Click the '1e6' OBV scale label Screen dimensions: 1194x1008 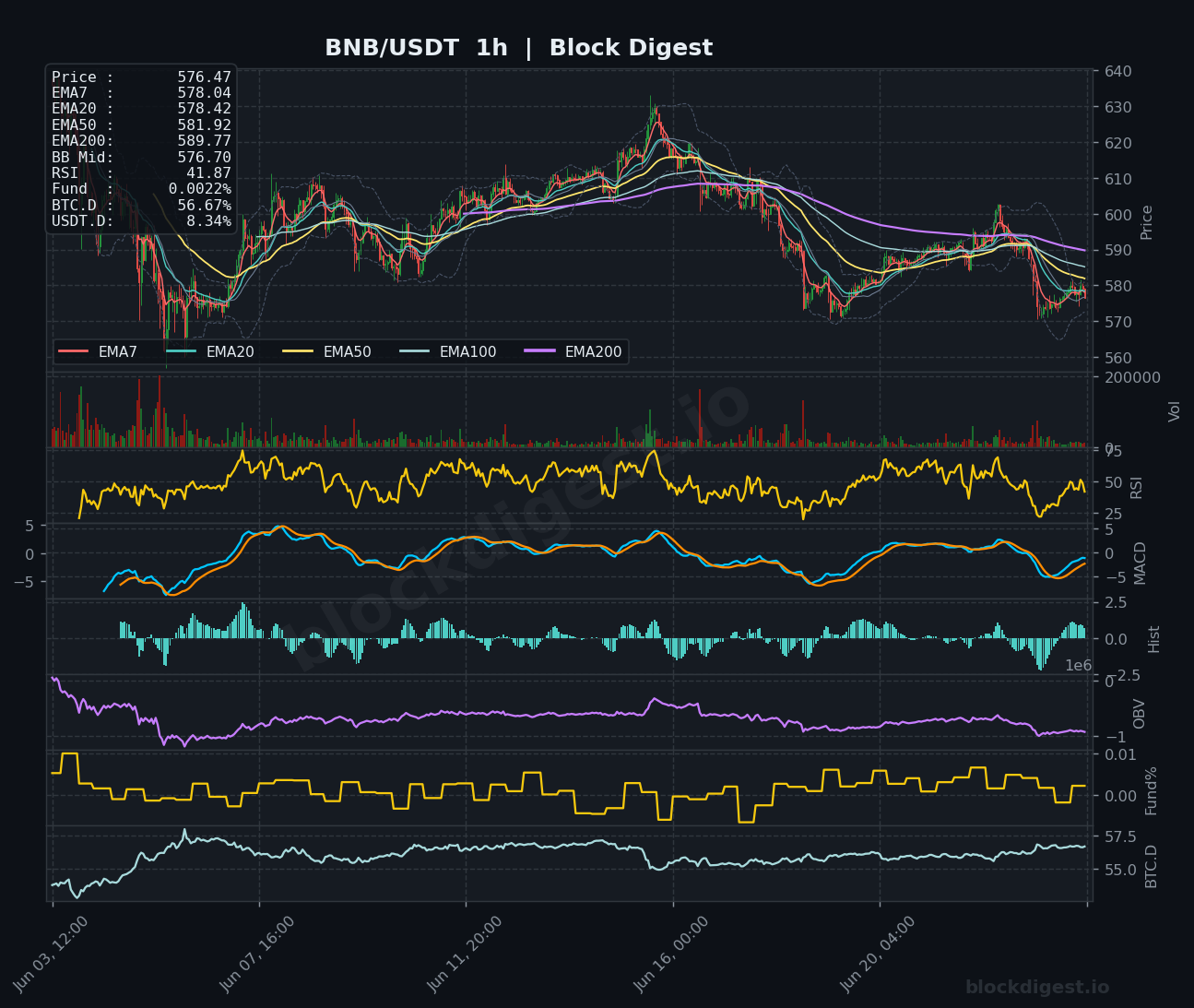(1079, 666)
